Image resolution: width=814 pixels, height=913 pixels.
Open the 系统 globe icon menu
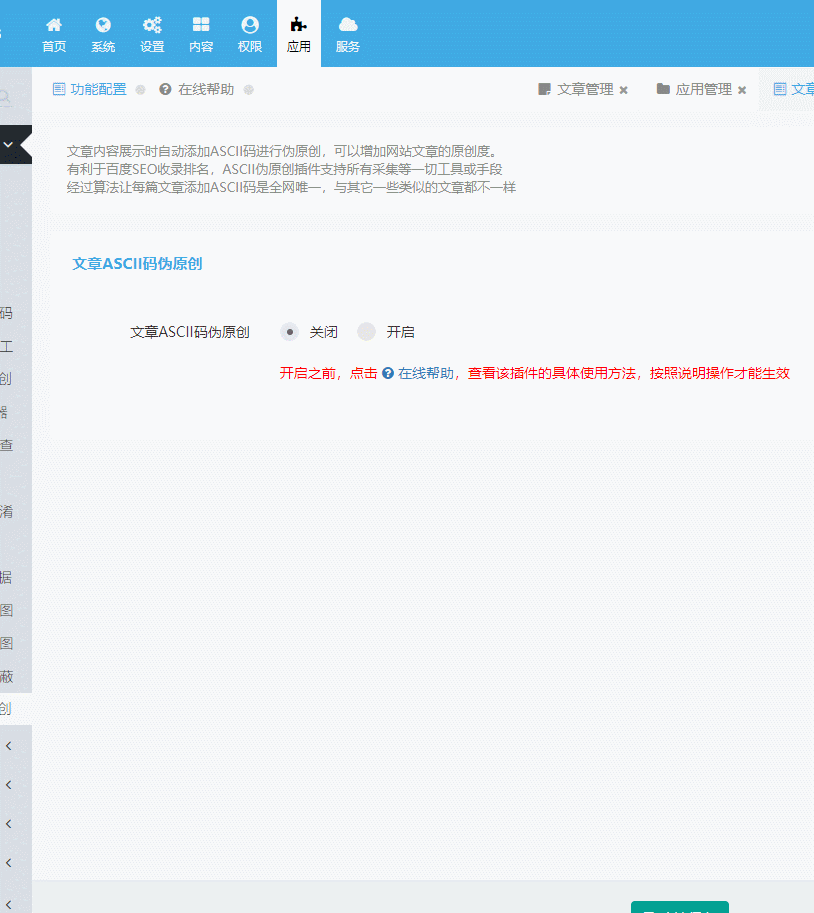pos(103,34)
